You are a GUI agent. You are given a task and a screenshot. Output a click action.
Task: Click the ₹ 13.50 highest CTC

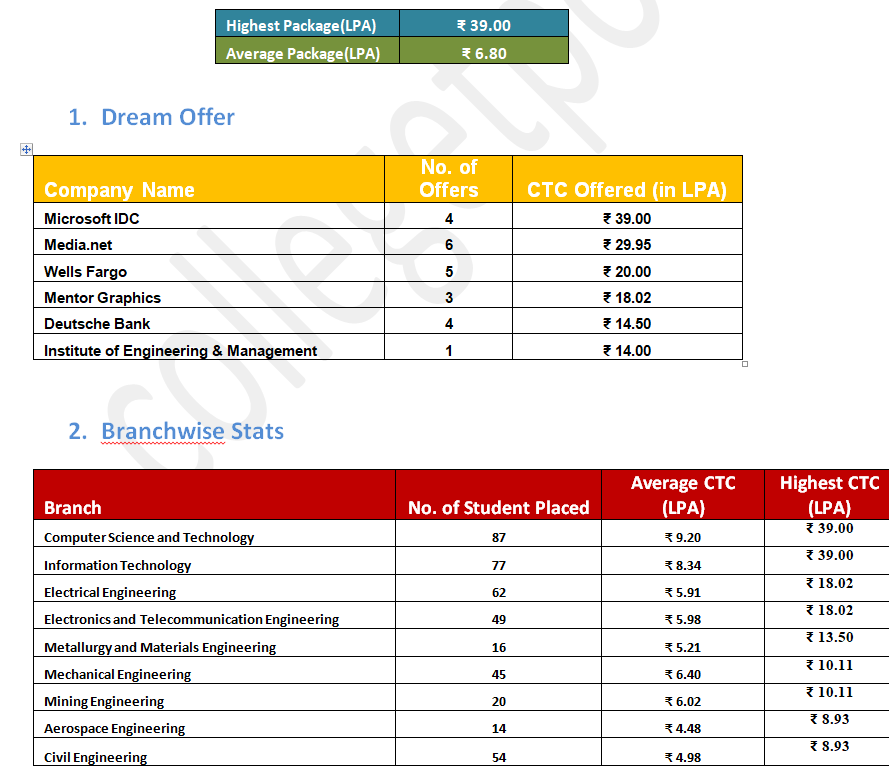click(x=829, y=637)
